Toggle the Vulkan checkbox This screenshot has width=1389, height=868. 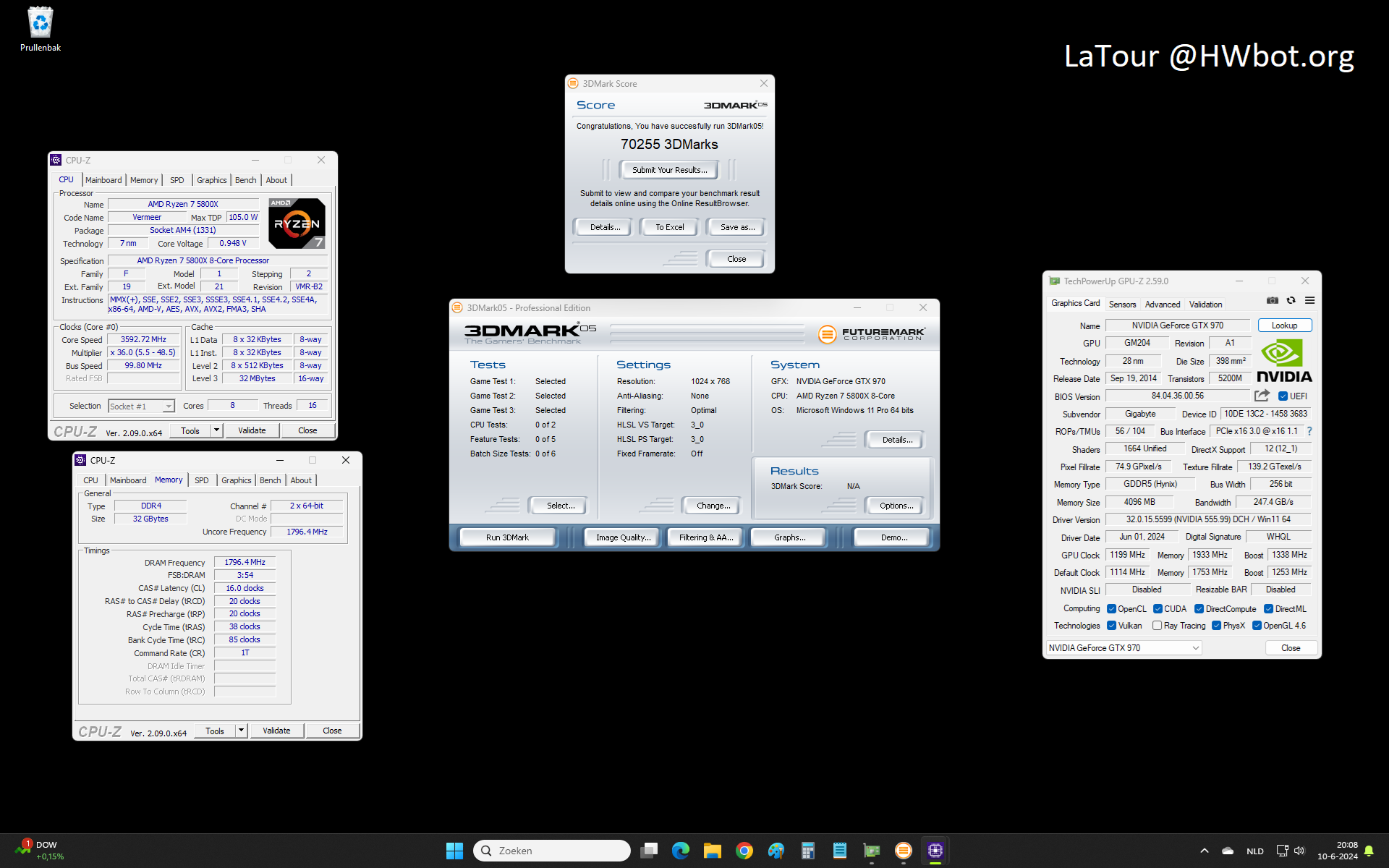tap(1111, 626)
